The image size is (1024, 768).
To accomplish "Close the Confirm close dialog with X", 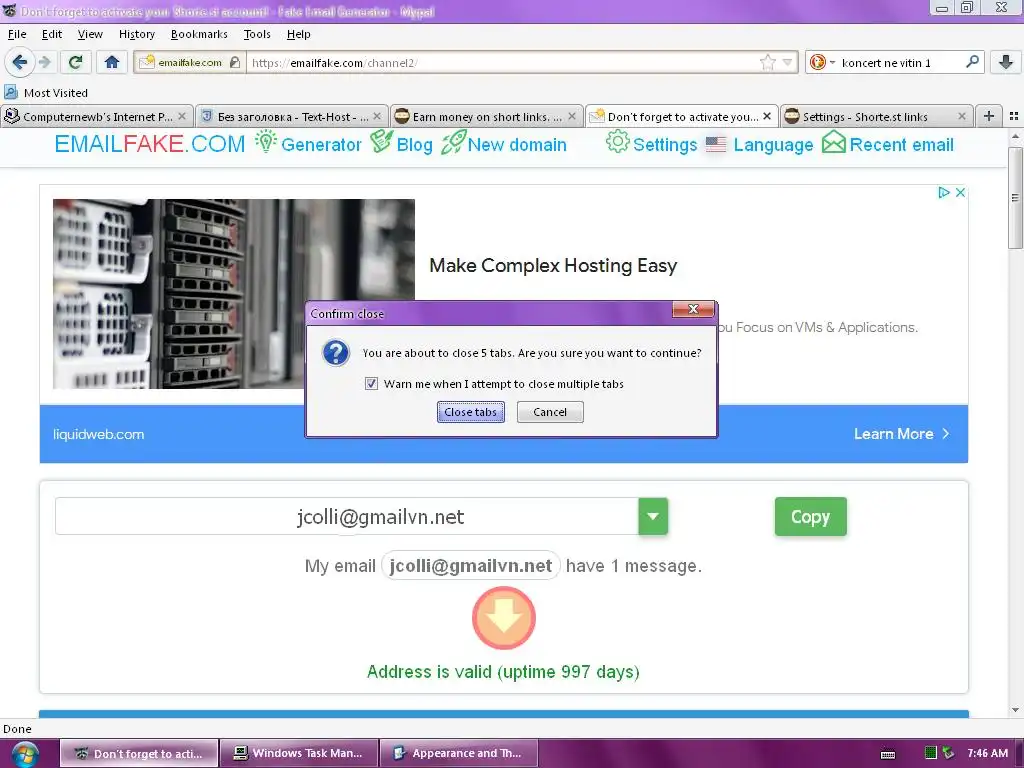I will tap(693, 309).
